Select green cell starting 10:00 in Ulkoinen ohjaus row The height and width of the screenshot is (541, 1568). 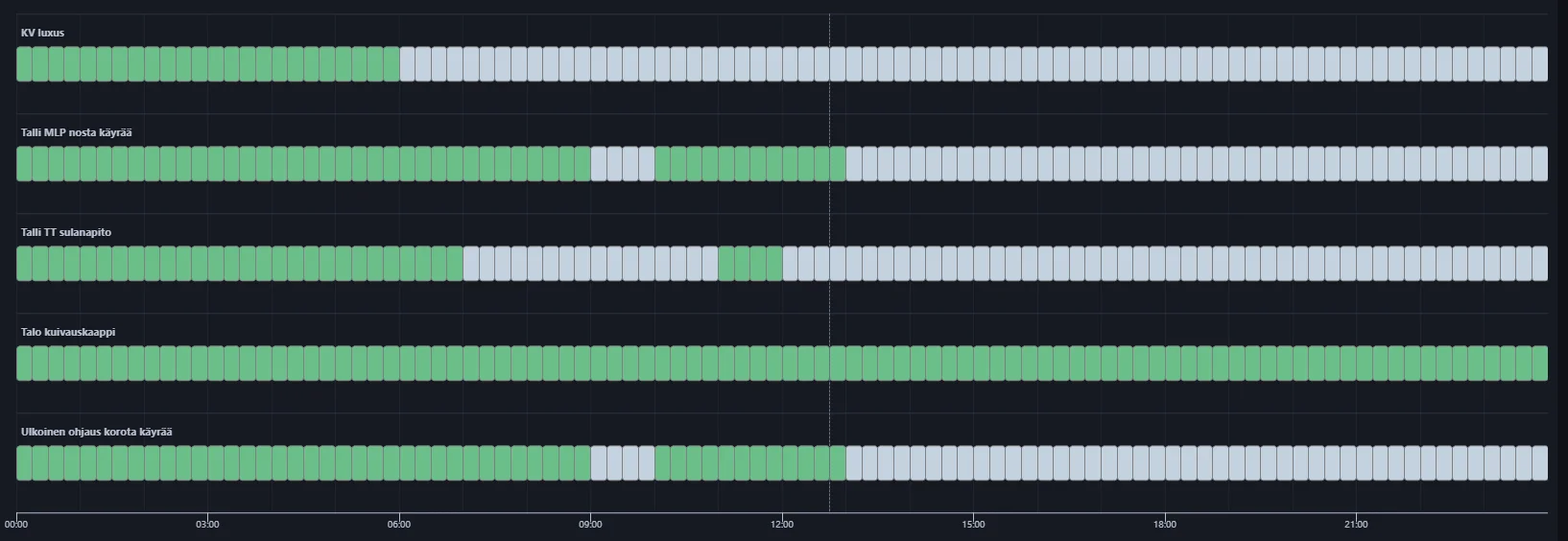[x=662, y=463]
